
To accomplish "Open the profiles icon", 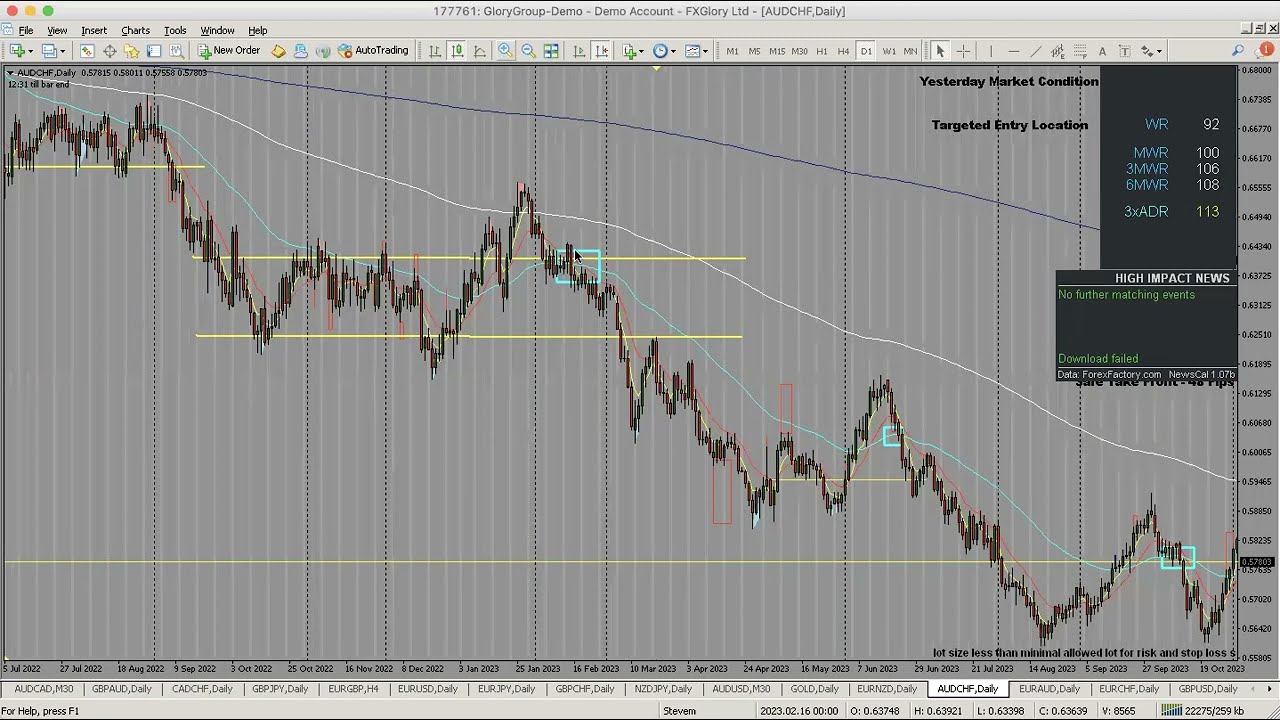I will (50, 51).
